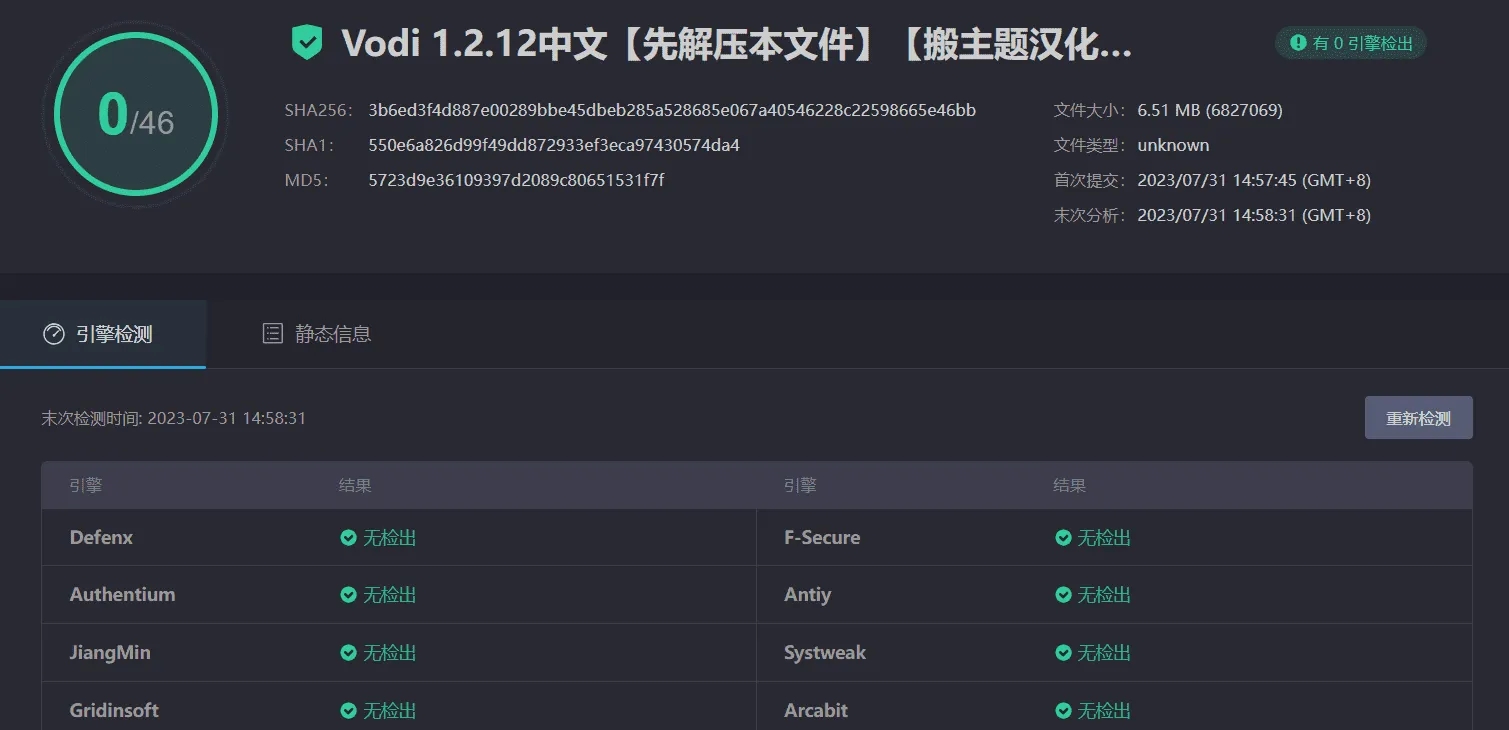Click the 有 0 引擎检出 badge
1509x730 pixels.
coord(1350,43)
